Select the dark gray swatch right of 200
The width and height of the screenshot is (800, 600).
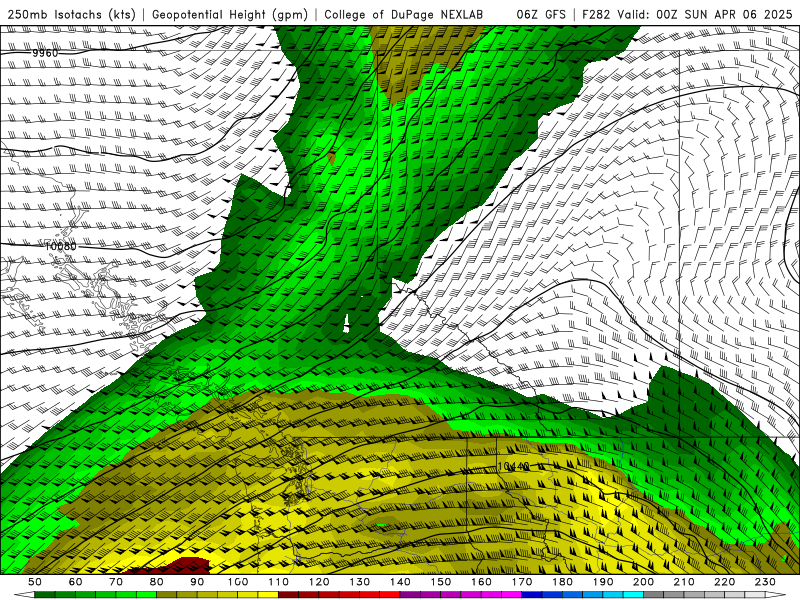(654, 595)
